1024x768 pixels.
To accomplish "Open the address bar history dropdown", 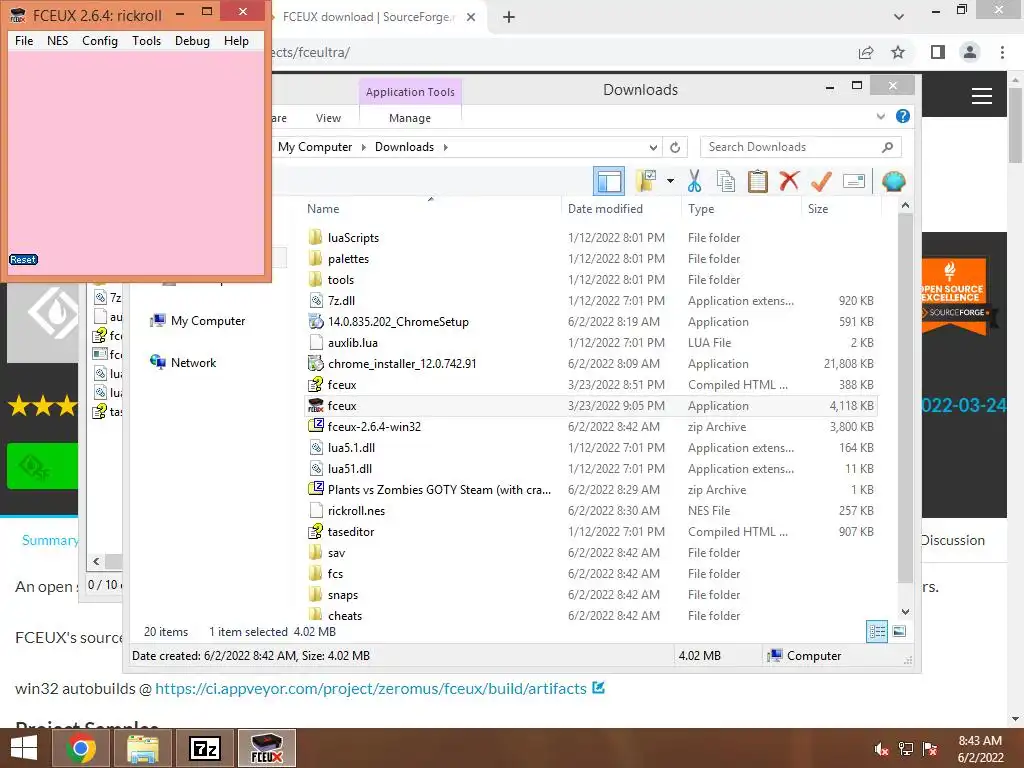I will [x=653, y=148].
